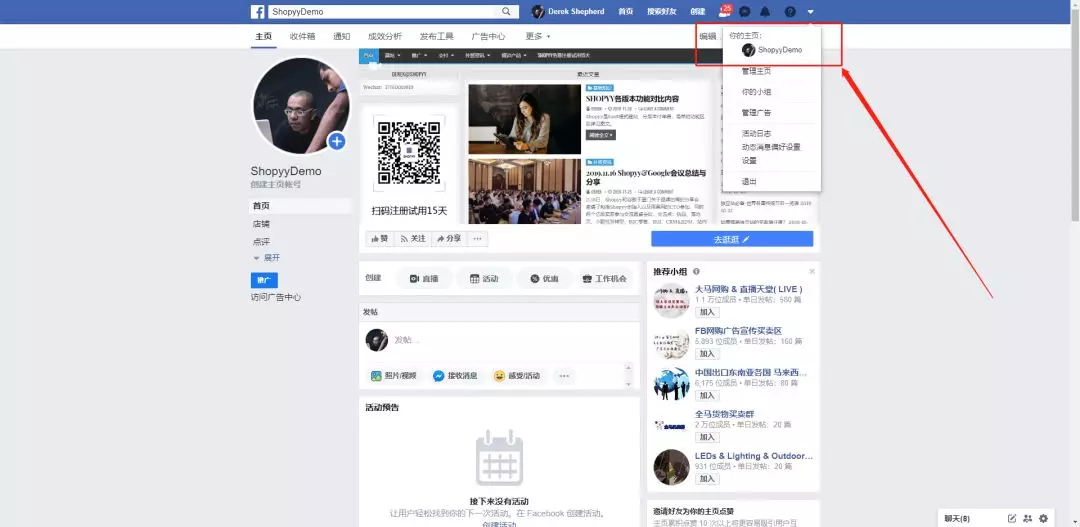
Task: Click the 分享 share button
Action: 448,238
